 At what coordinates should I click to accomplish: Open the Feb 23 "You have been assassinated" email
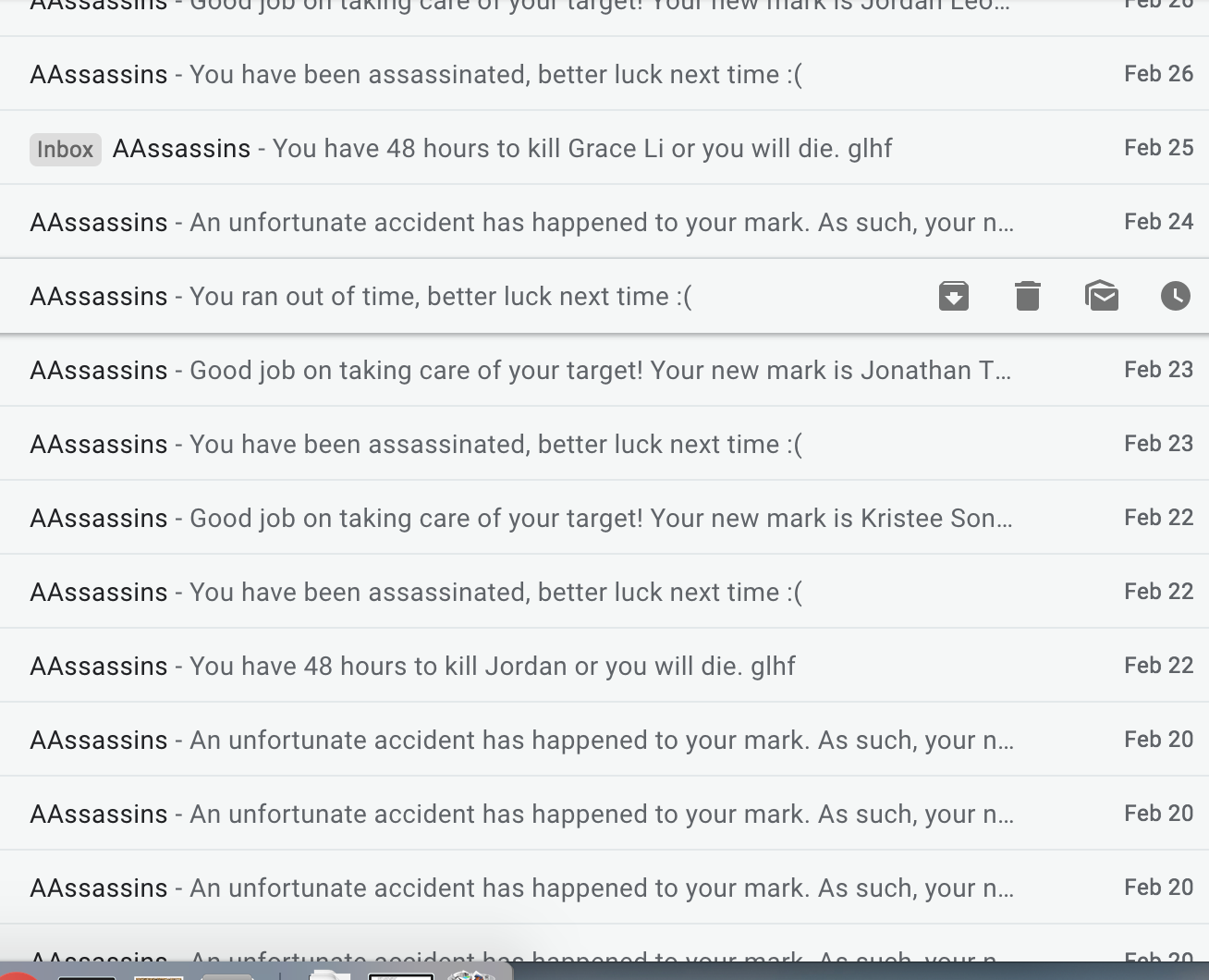604,444
